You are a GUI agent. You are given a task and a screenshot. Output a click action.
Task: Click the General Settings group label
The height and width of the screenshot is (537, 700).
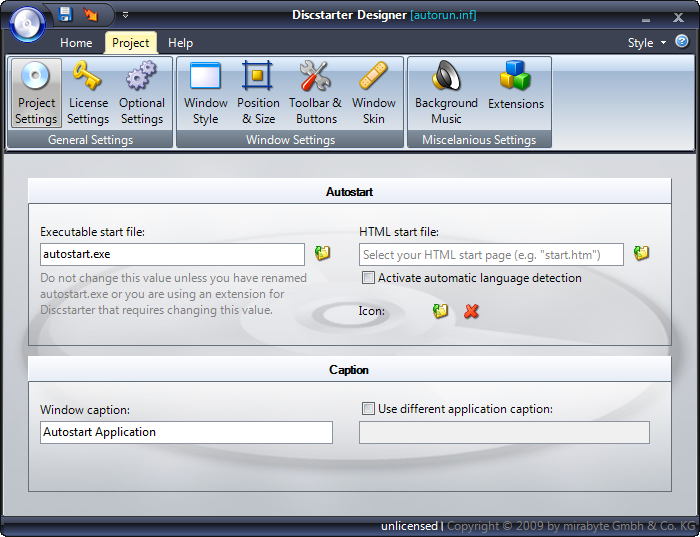pyautogui.click(x=91, y=140)
